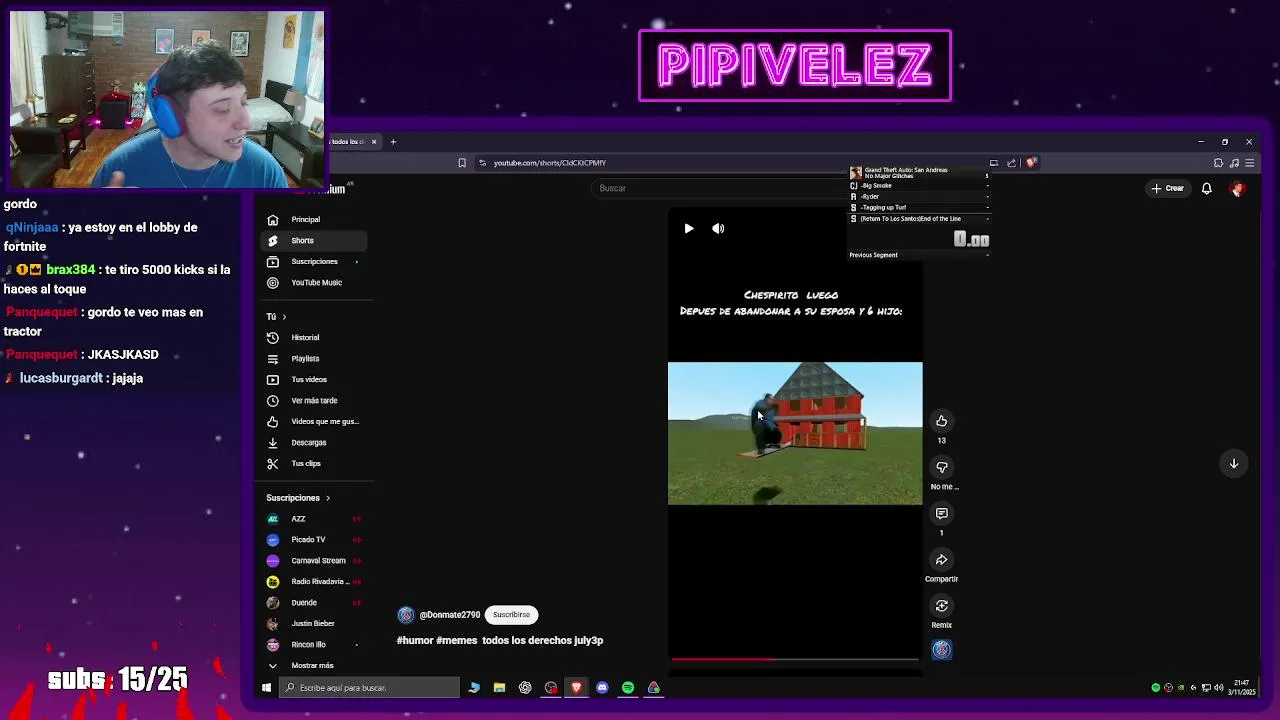
Task: Expand the Suscripciones section header
Action: coord(298,498)
